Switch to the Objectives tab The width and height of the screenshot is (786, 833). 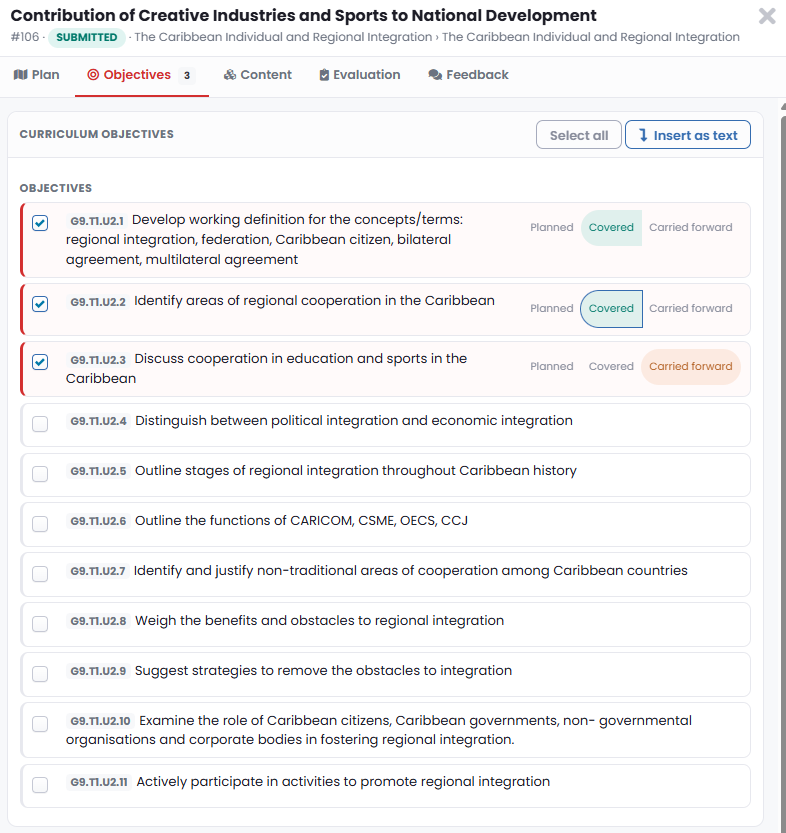click(x=142, y=75)
